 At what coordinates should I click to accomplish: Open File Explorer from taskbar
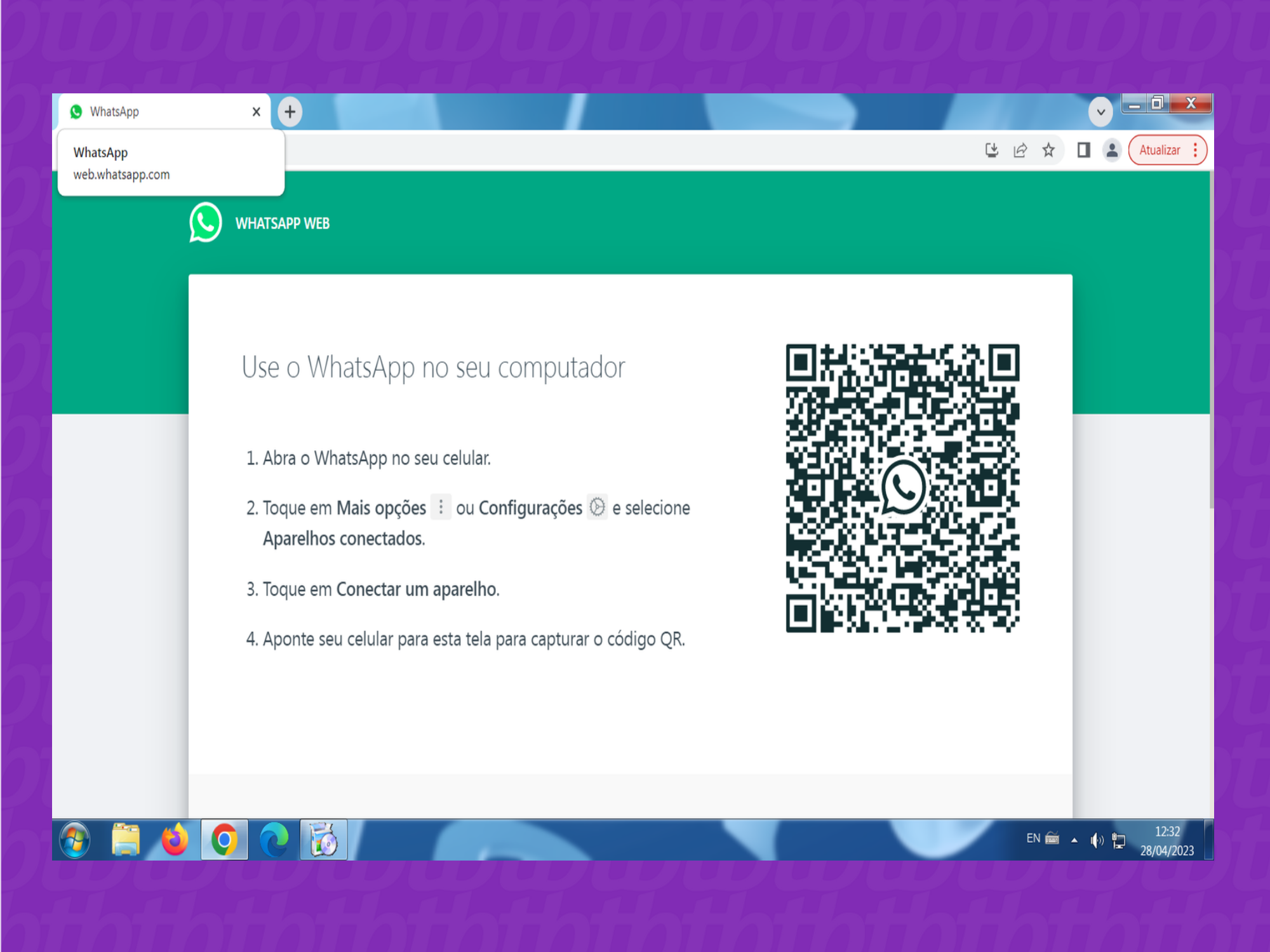tap(125, 840)
